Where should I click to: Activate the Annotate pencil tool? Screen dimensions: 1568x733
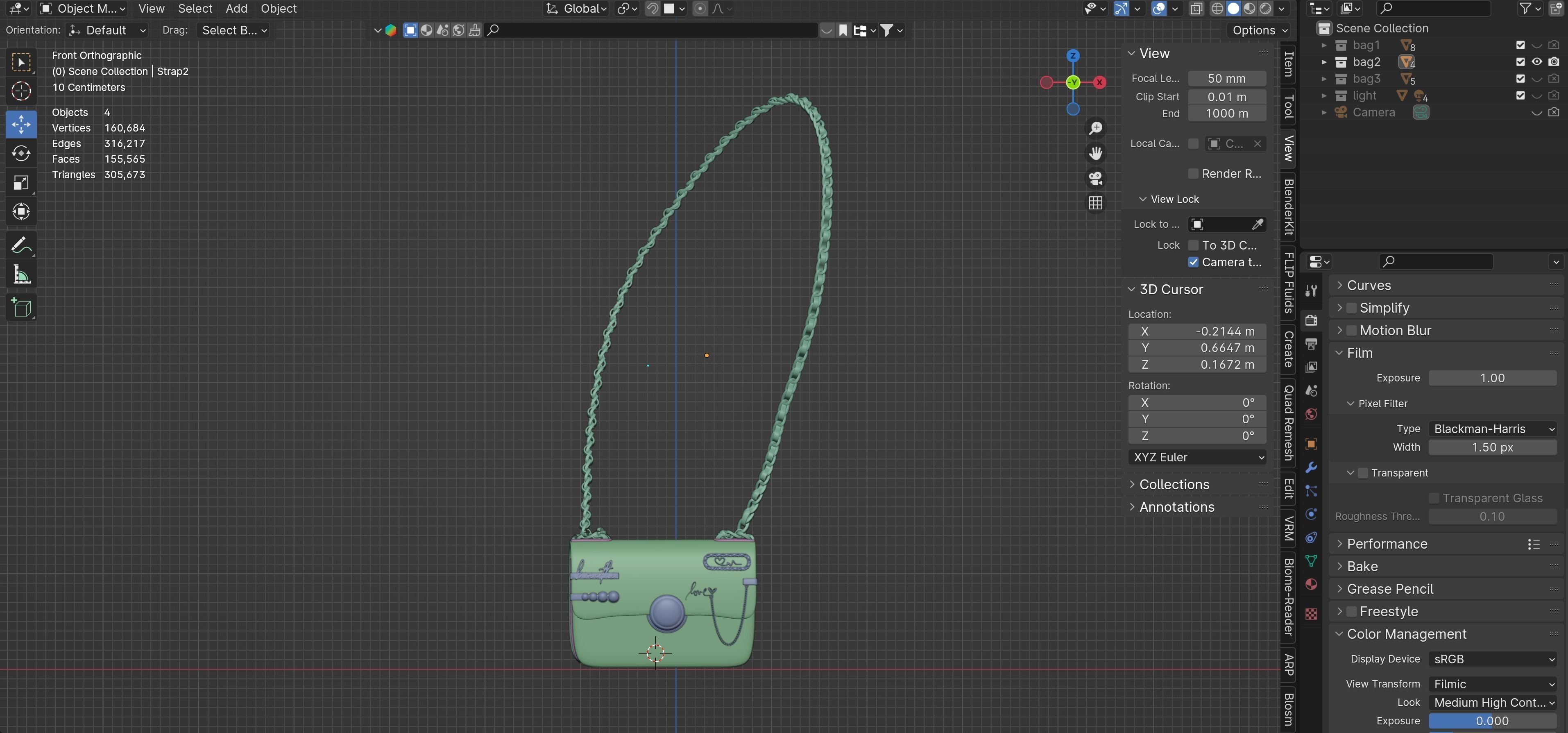pos(21,245)
